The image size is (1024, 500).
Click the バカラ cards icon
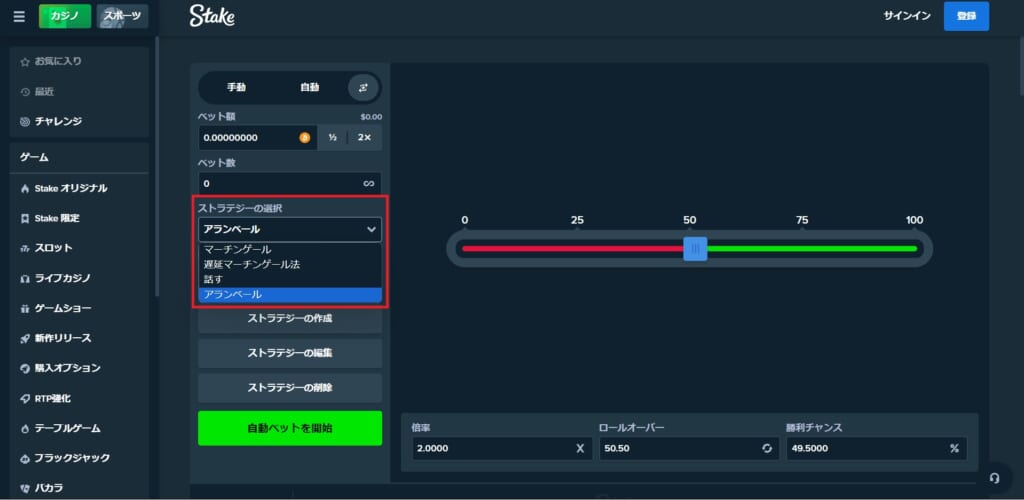(x=25, y=488)
